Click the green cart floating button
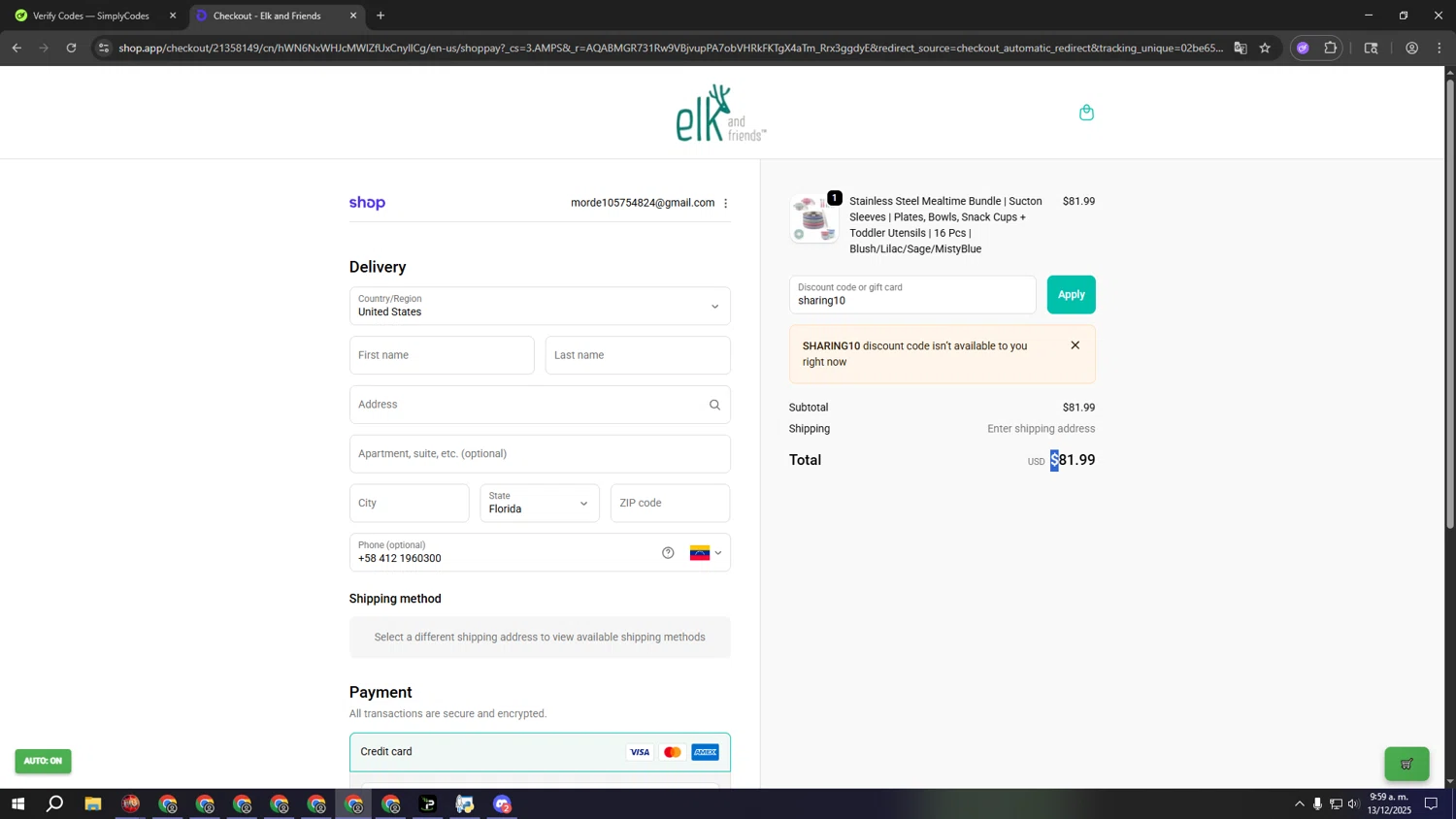 click(x=1406, y=764)
